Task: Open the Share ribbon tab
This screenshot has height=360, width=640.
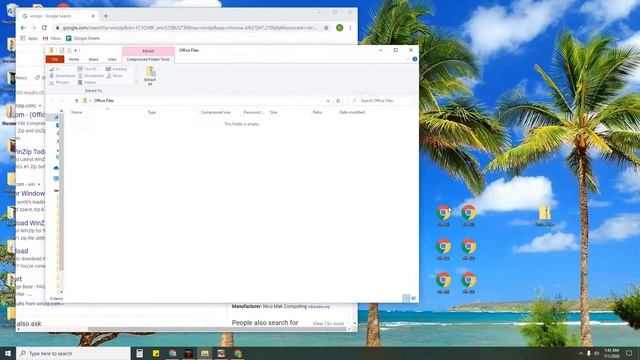Action: click(93, 60)
